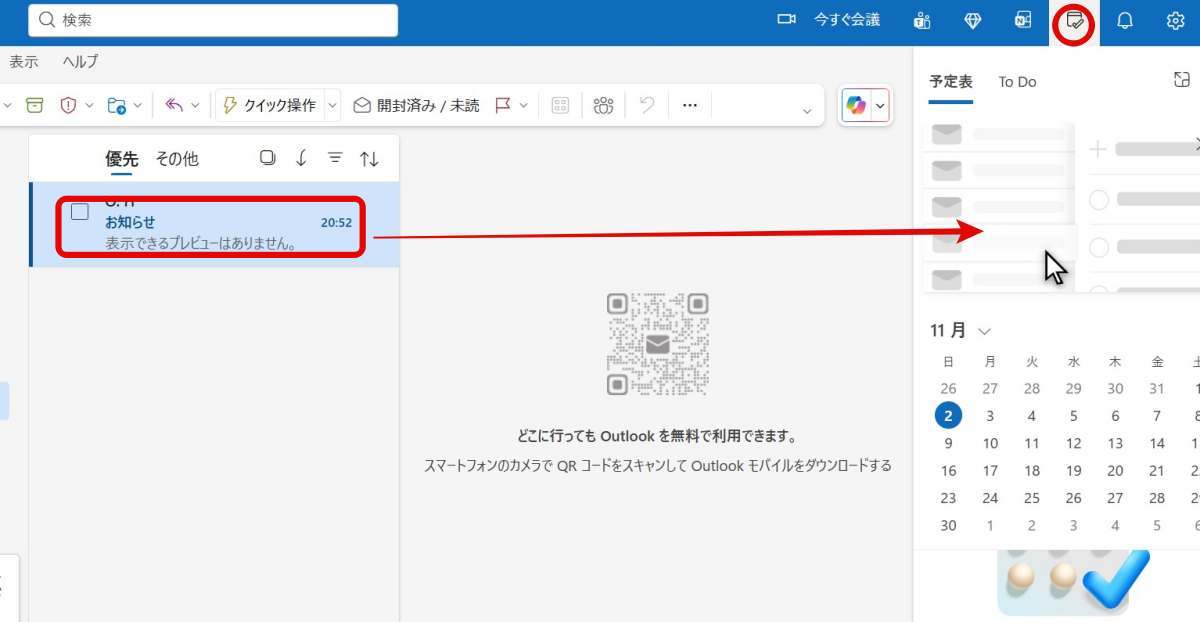Open the move to folder icon

pyautogui.click(x=117, y=104)
